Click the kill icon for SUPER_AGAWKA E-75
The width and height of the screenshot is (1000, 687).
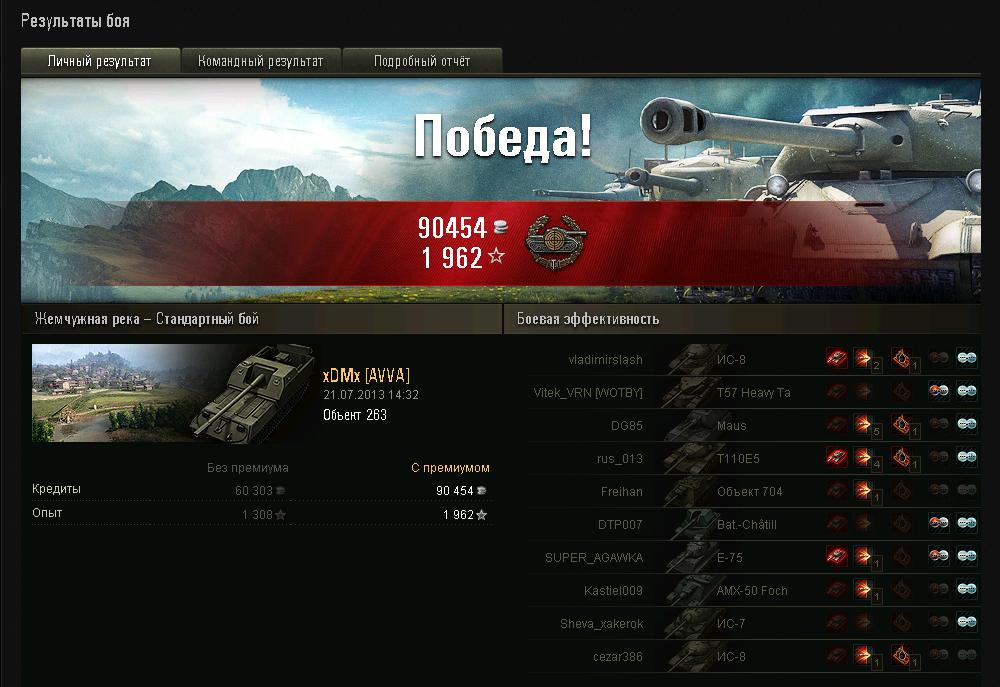click(837, 556)
